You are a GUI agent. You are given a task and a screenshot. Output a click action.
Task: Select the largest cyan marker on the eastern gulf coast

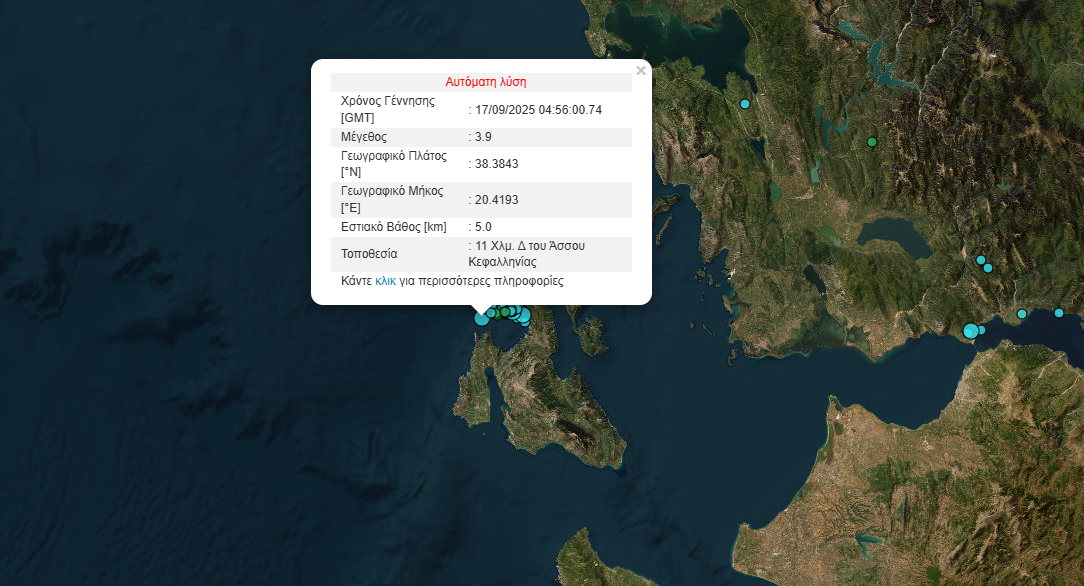970,331
